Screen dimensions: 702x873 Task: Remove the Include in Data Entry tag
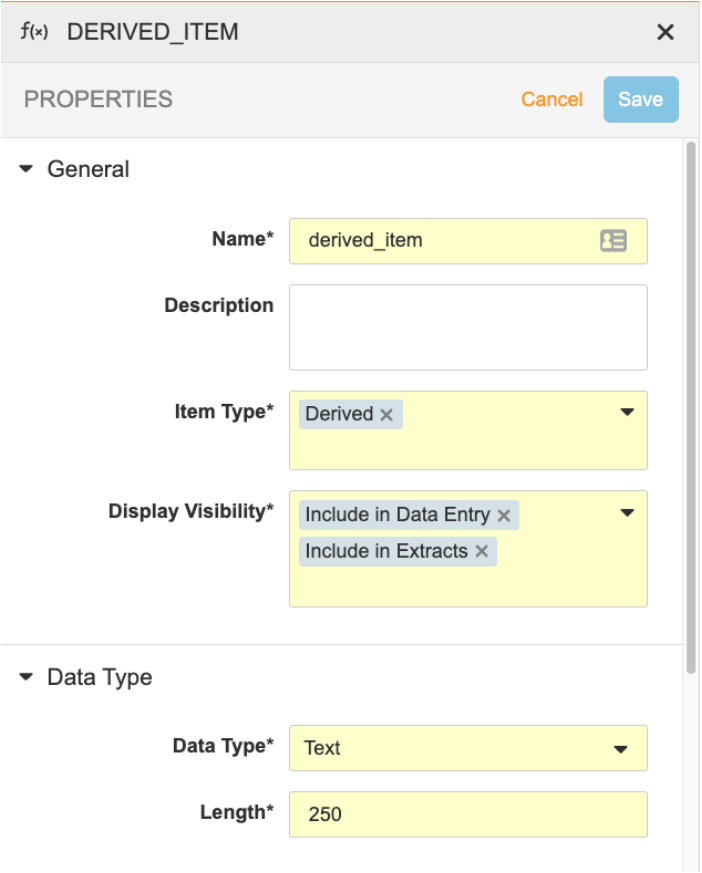(504, 515)
